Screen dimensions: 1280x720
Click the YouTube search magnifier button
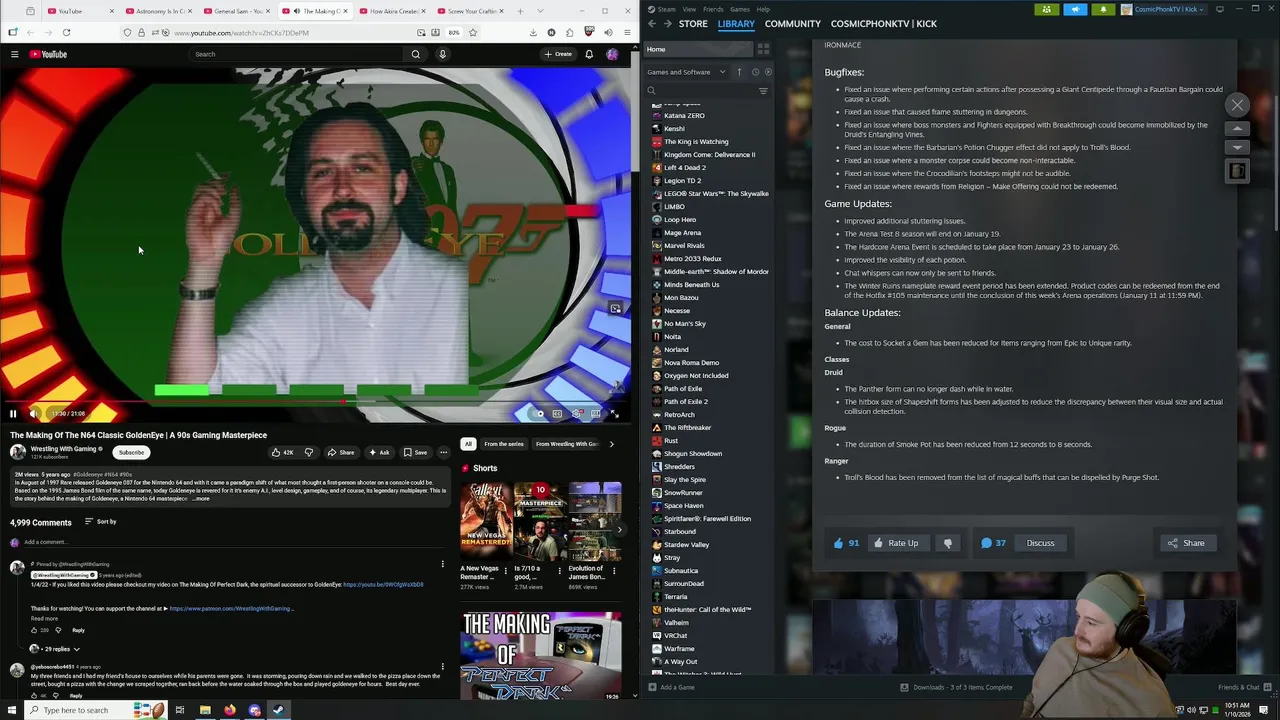click(x=416, y=54)
